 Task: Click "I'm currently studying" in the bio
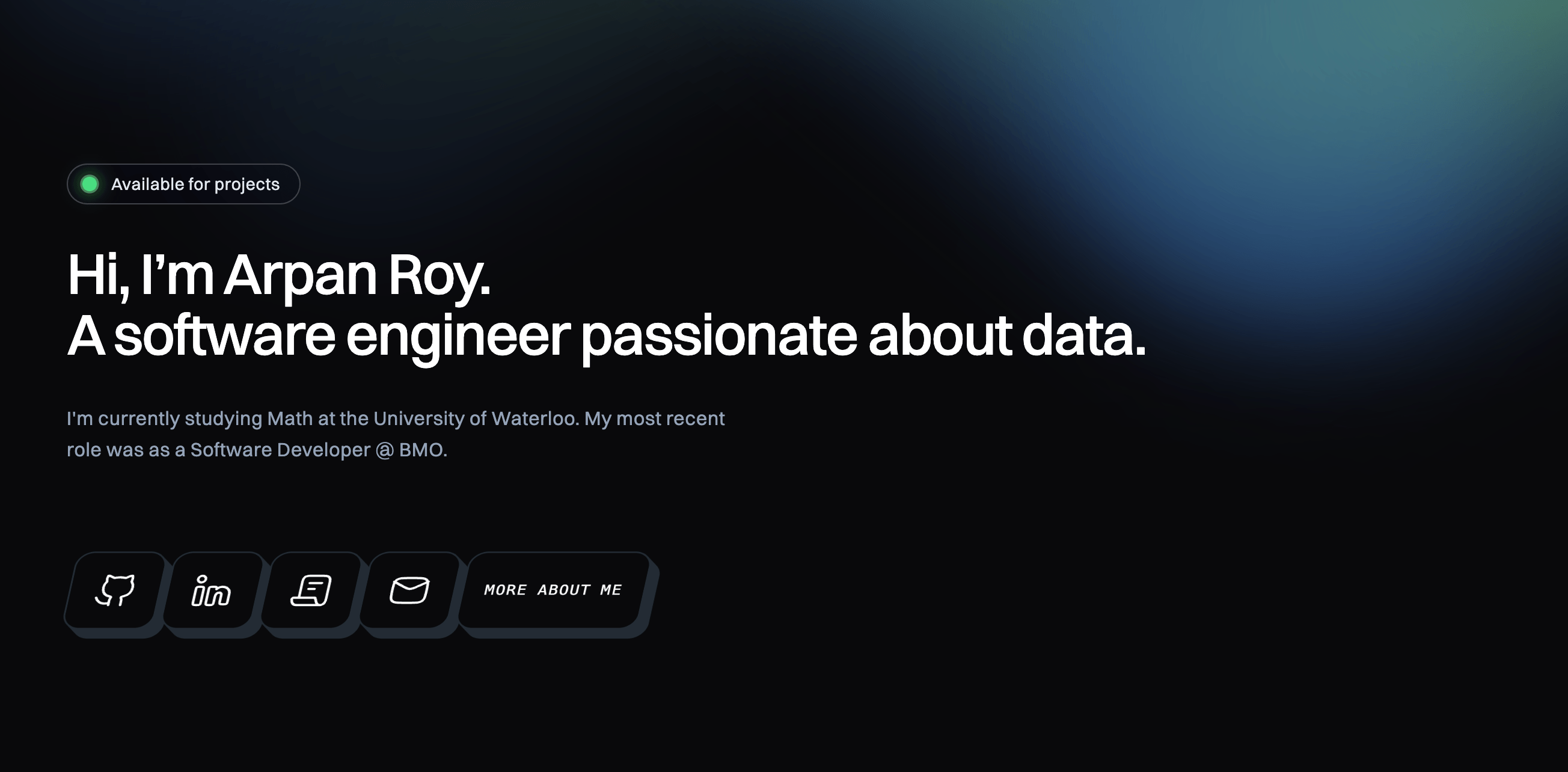164,419
